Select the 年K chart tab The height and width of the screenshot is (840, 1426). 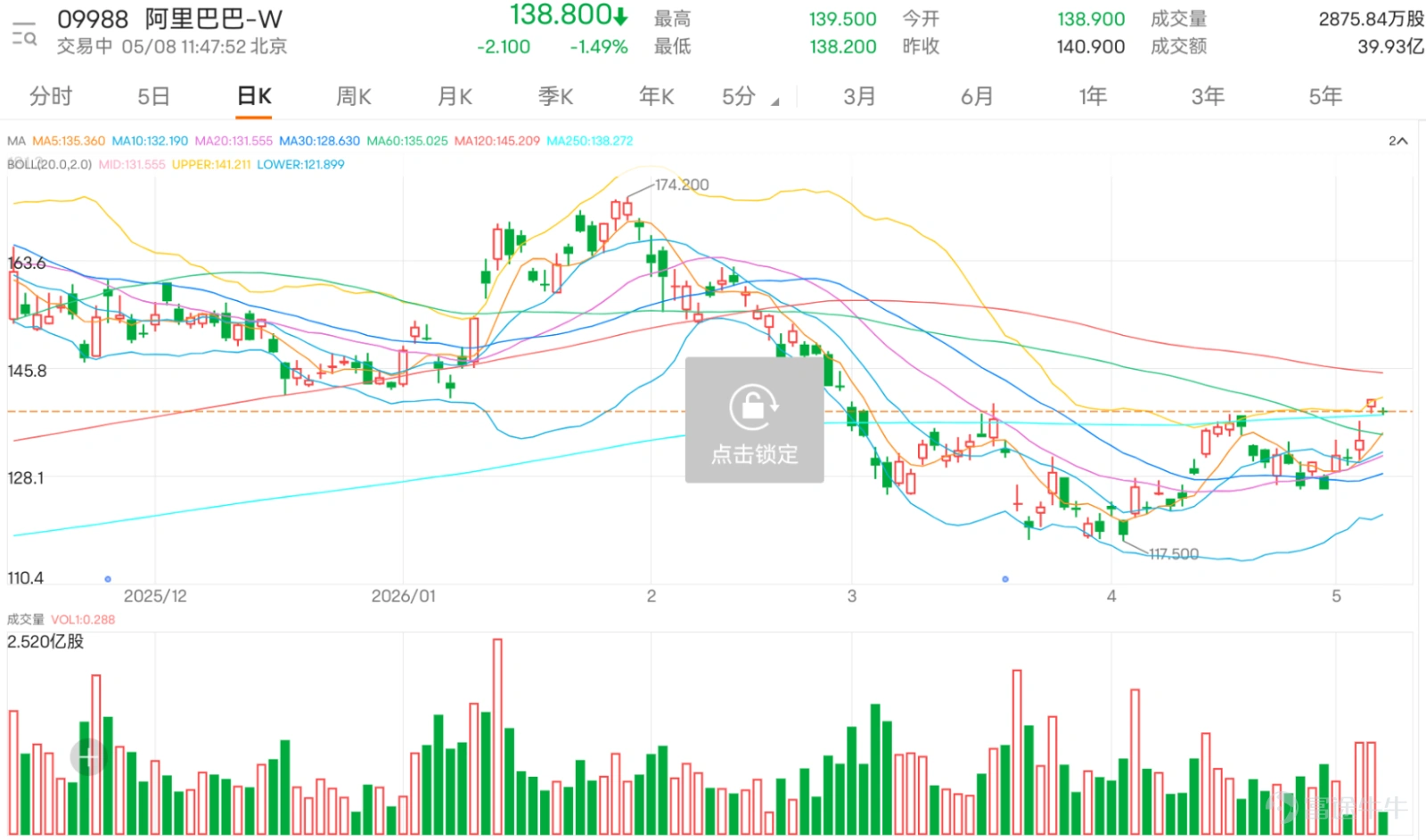point(656,96)
